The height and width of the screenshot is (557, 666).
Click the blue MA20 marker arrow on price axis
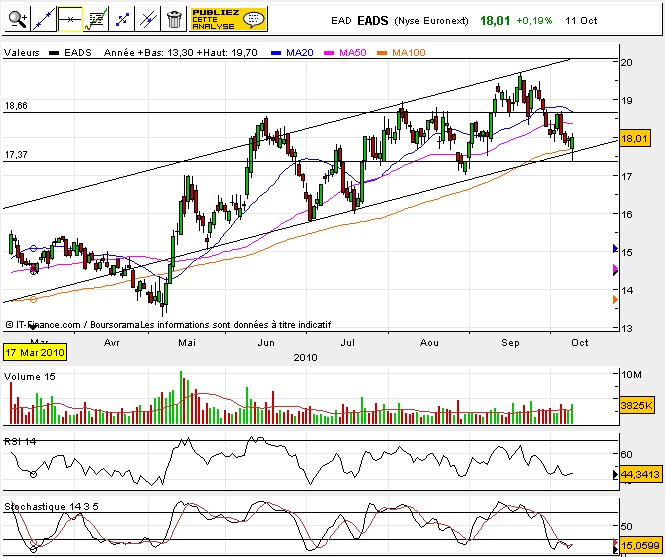click(615, 248)
